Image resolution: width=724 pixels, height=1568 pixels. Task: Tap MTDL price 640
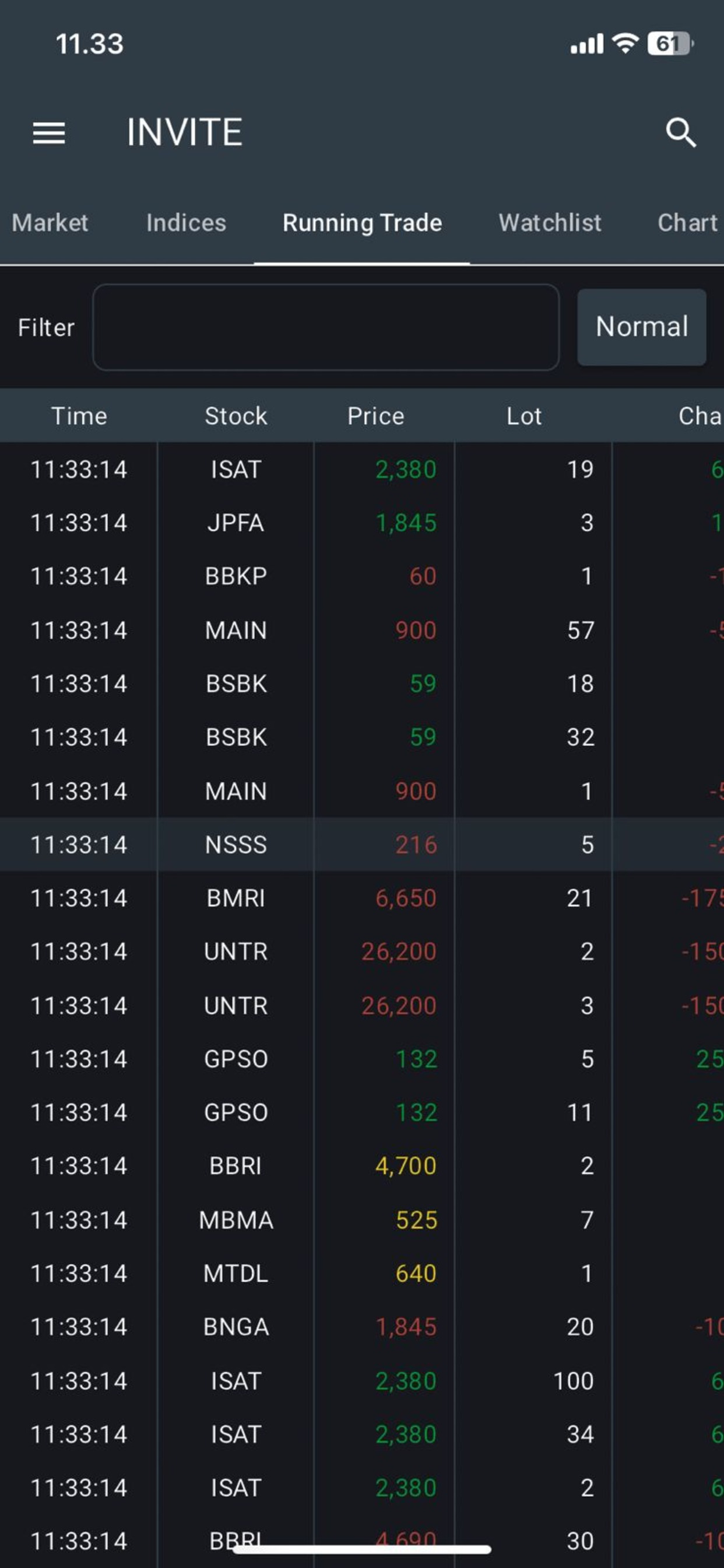pyautogui.click(x=416, y=1273)
